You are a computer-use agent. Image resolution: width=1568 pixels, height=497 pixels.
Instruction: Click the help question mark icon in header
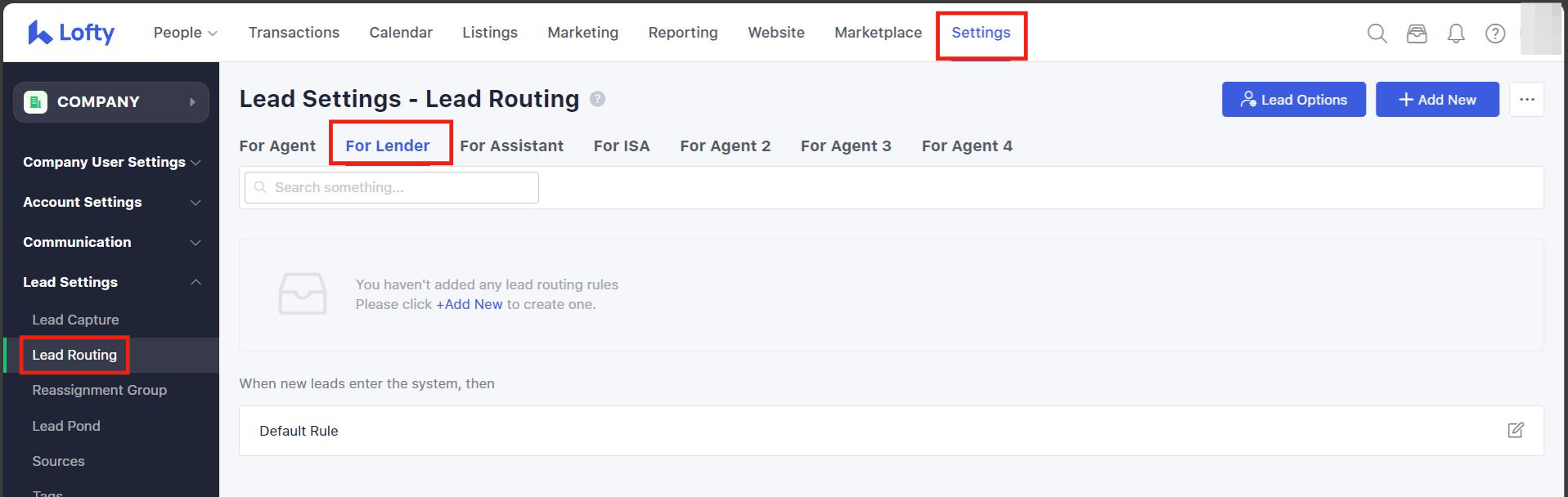point(1494,34)
